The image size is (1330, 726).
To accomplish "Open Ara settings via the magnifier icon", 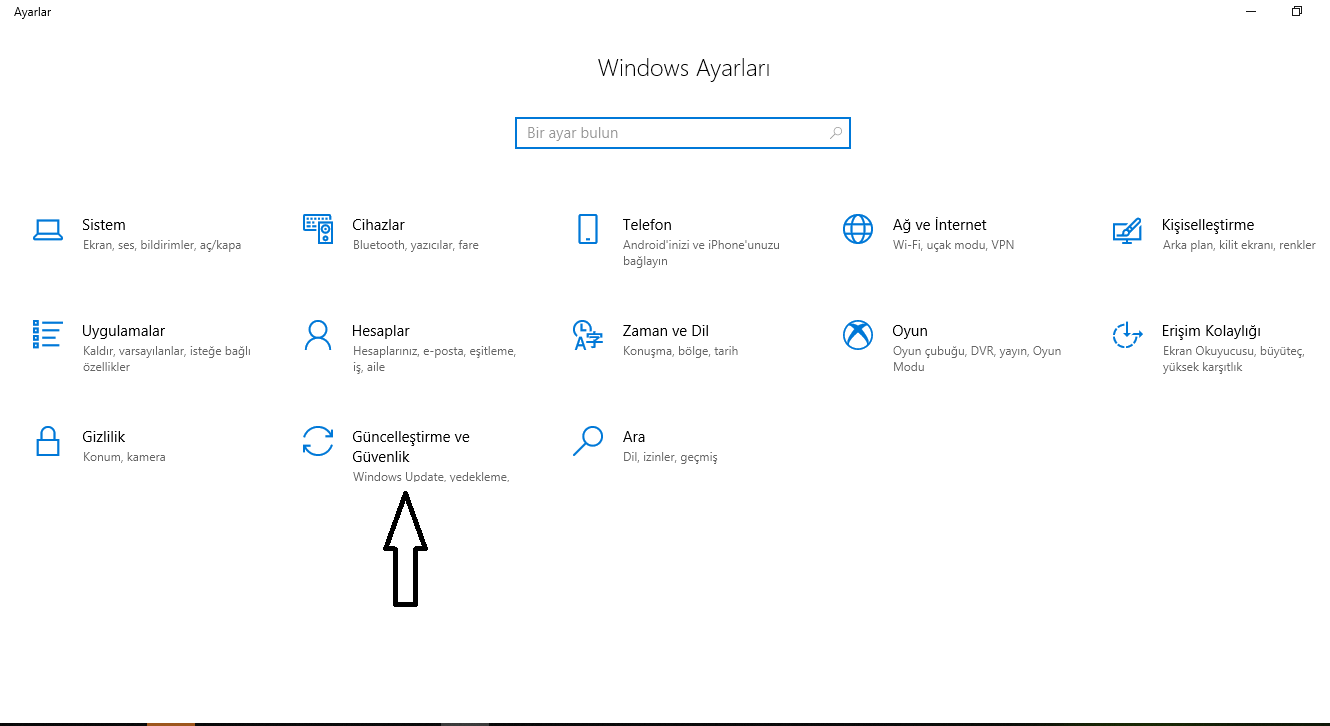I will click(588, 441).
